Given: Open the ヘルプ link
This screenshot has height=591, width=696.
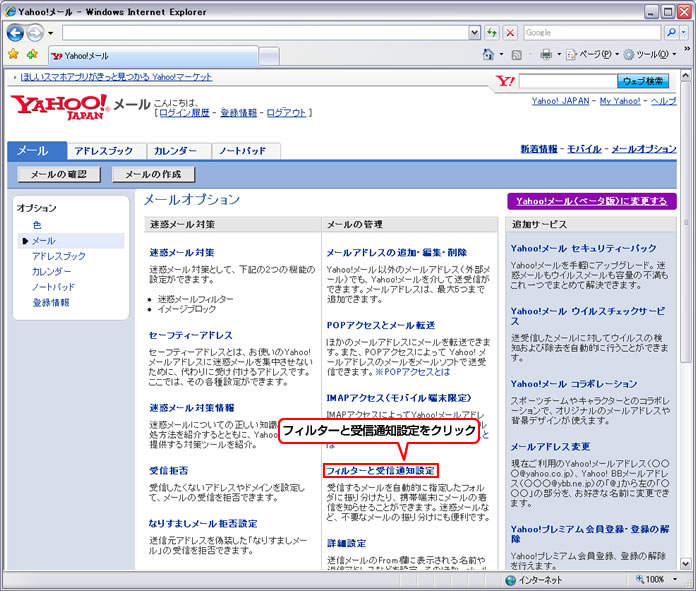Looking at the screenshot, I should (664, 101).
